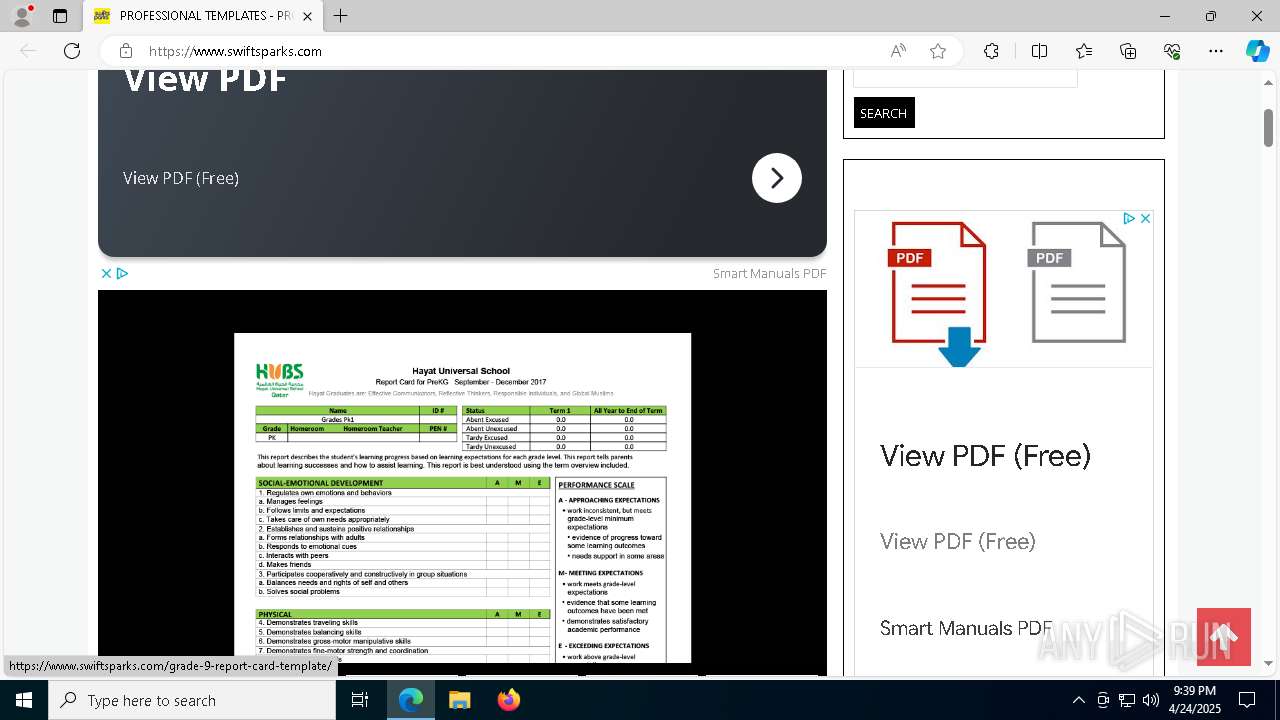Click the scrollbar down arrow

click(1268, 664)
